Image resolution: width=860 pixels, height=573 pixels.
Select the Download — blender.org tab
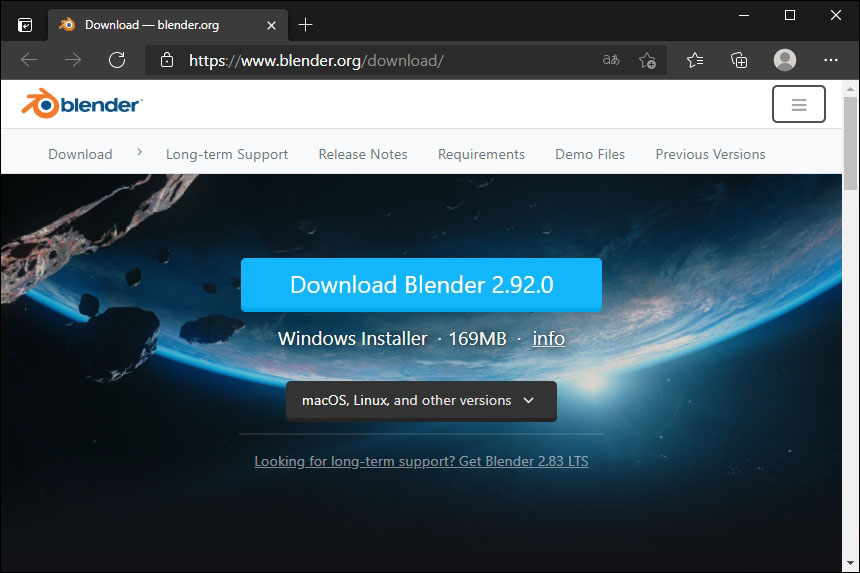click(x=168, y=25)
